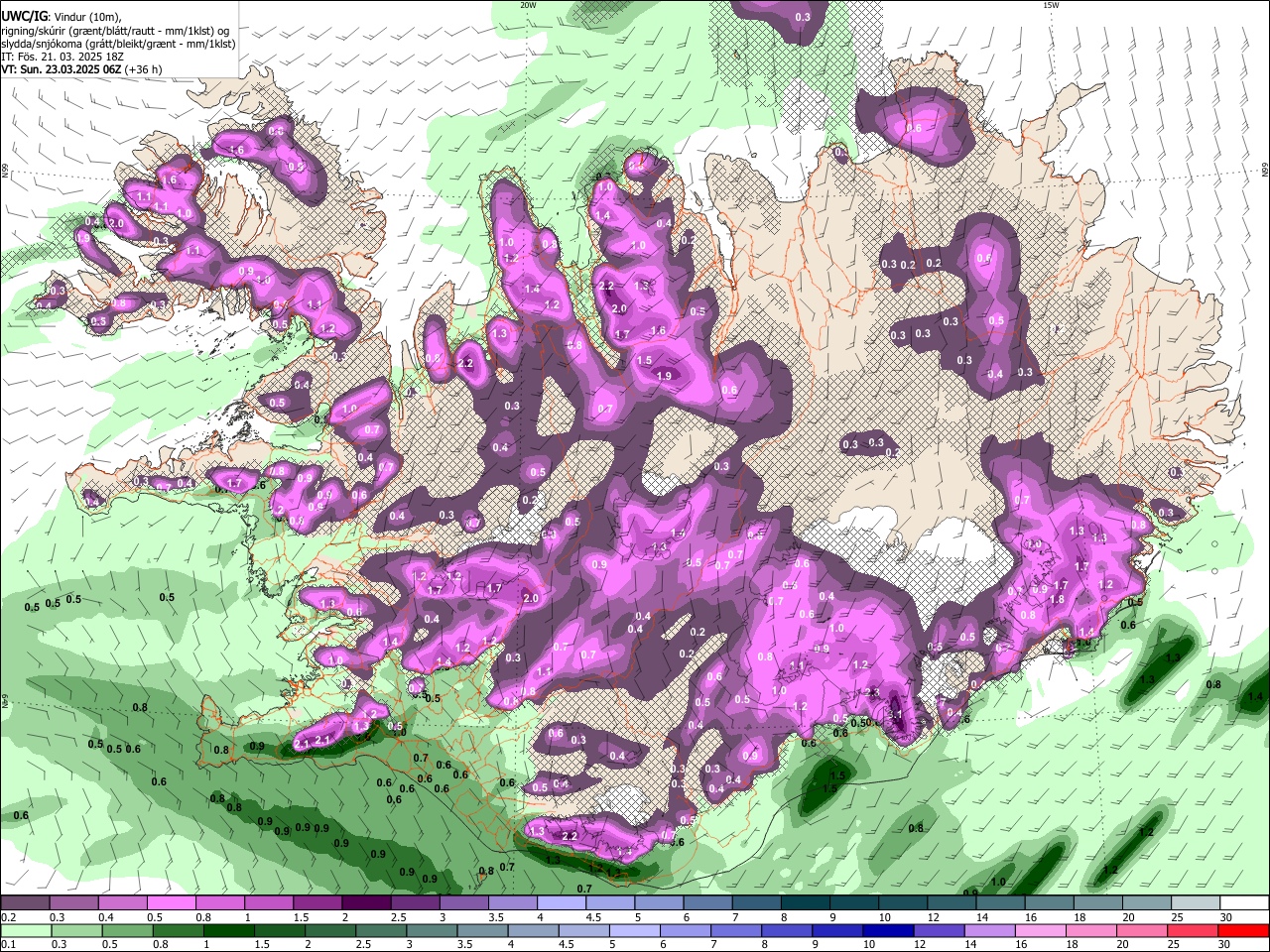The height and width of the screenshot is (952, 1270).
Task: Pick the deep blue rain swatch between 10 and 12
Action: tap(888, 930)
